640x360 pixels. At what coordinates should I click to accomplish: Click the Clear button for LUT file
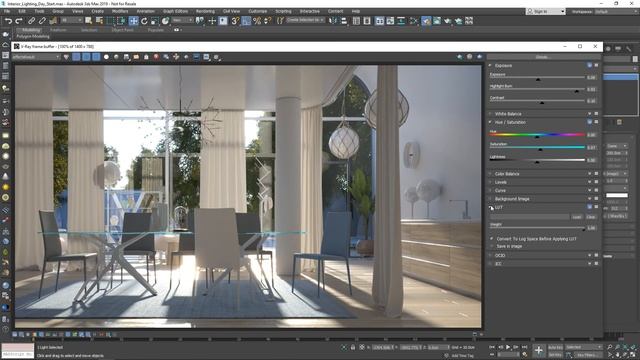[591, 217]
